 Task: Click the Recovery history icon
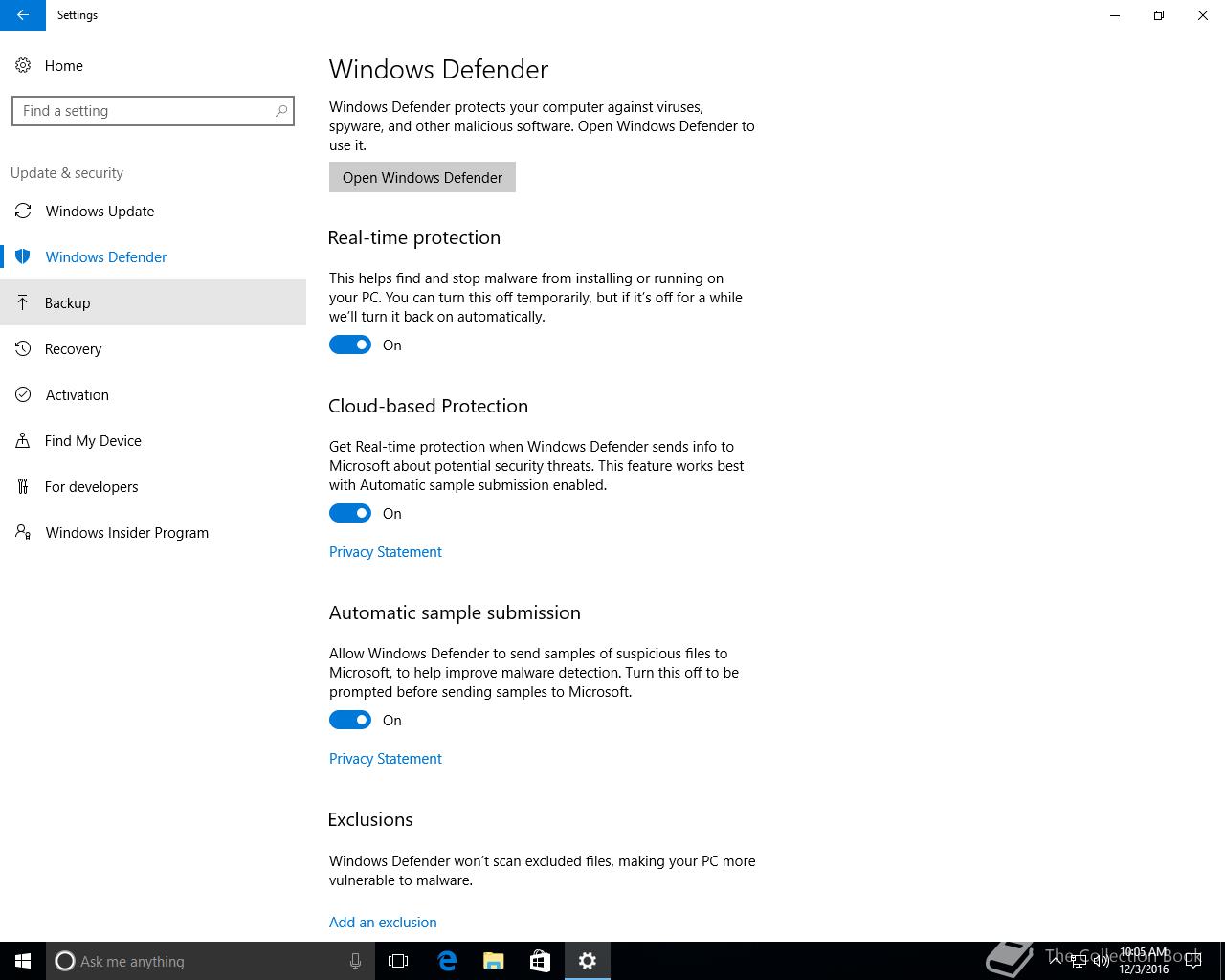(23, 348)
